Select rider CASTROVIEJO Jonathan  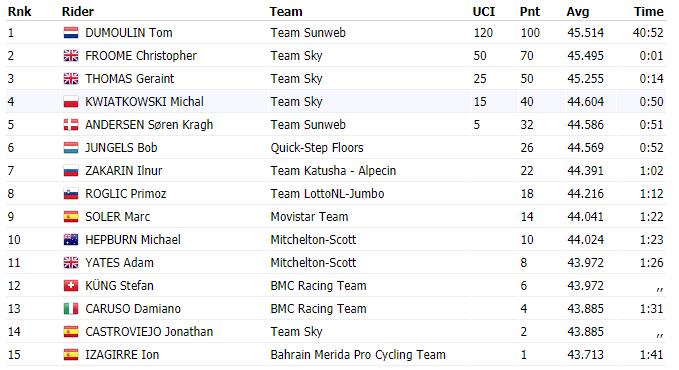pos(149,331)
